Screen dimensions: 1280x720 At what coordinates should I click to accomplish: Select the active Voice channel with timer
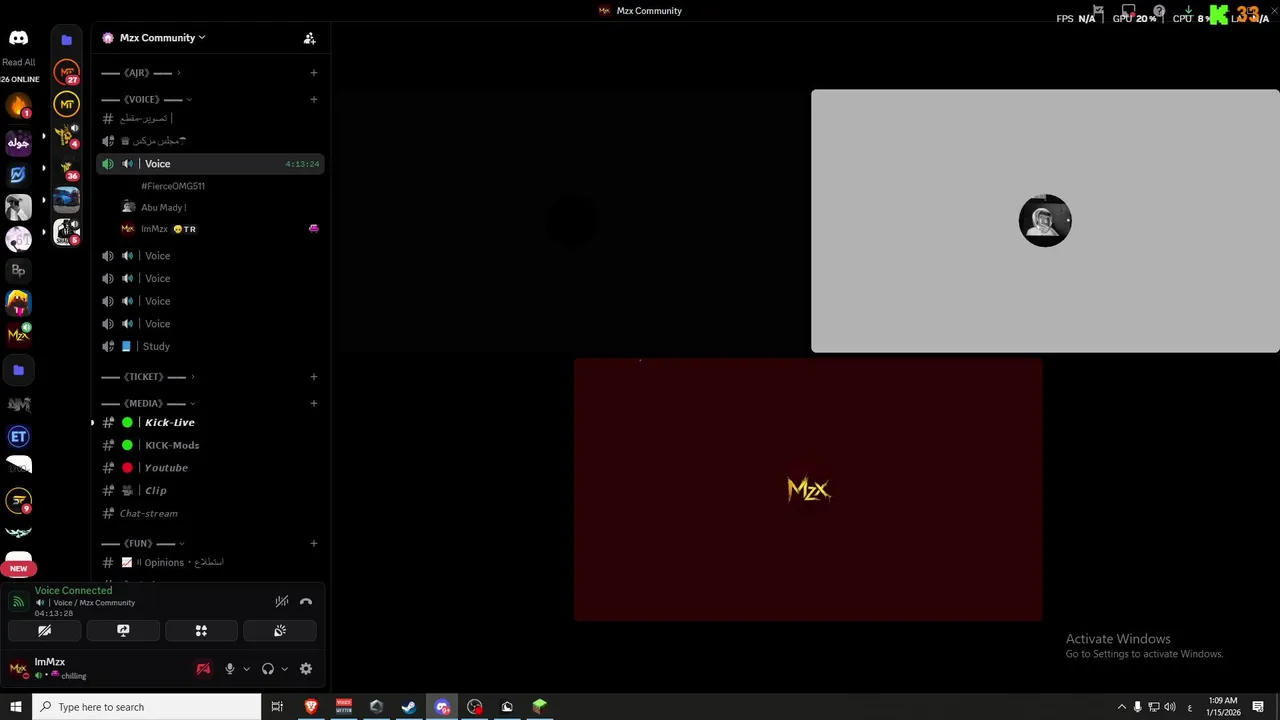tap(210, 164)
